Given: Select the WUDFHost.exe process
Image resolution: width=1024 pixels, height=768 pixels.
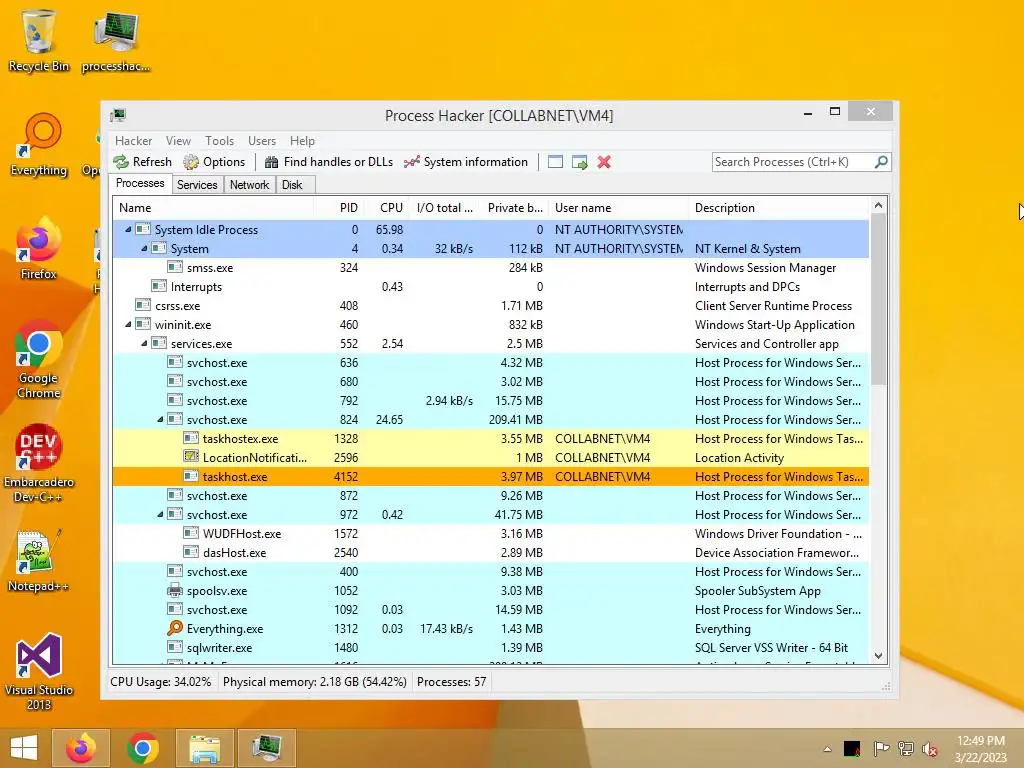Looking at the screenshot, I should click(x=490, y=534).
